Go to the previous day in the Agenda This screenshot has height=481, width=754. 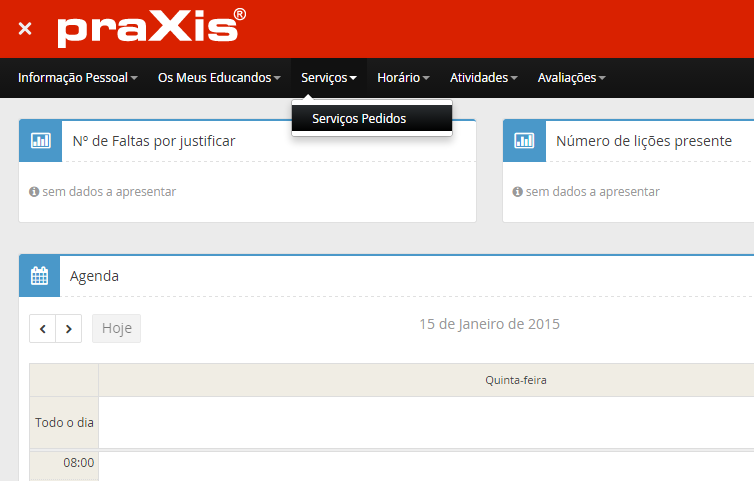click(x=43, y=329)
